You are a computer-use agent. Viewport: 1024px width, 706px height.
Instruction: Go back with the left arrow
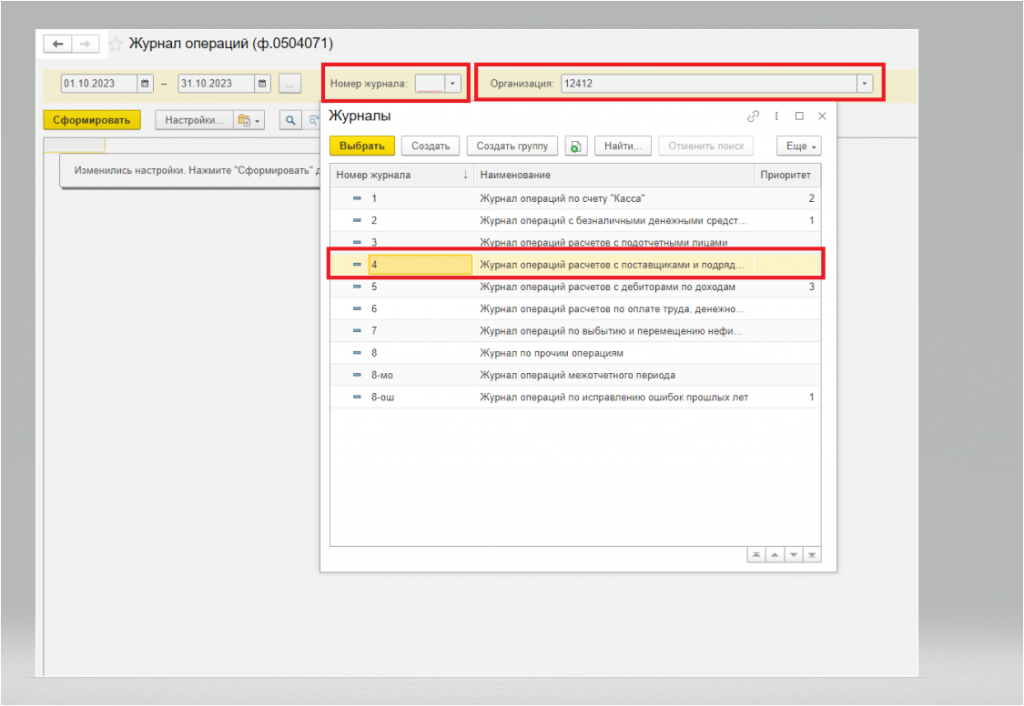tap(57, 44)
